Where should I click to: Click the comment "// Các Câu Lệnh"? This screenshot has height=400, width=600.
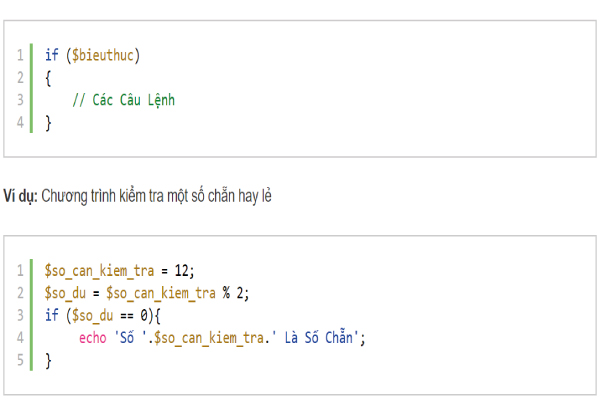124,100
